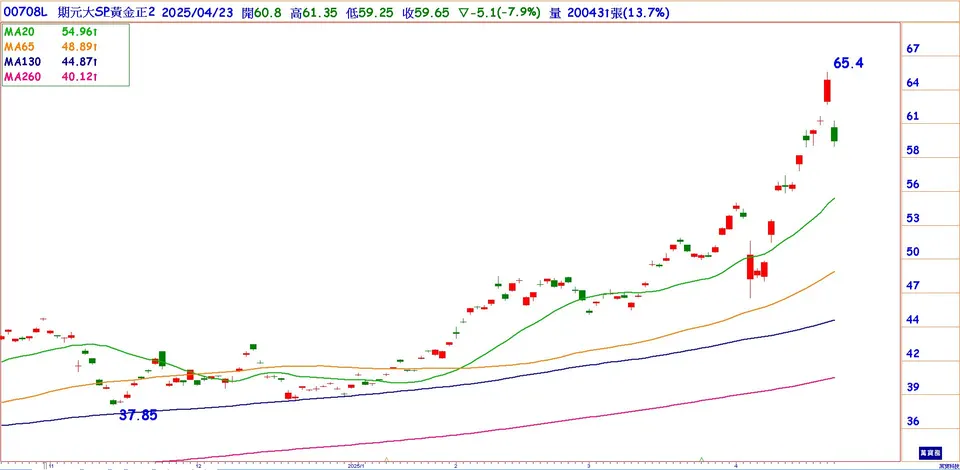This screenshot has height=470, width=960.
Task: Click price axis label 58
Action: pos(913,151)
